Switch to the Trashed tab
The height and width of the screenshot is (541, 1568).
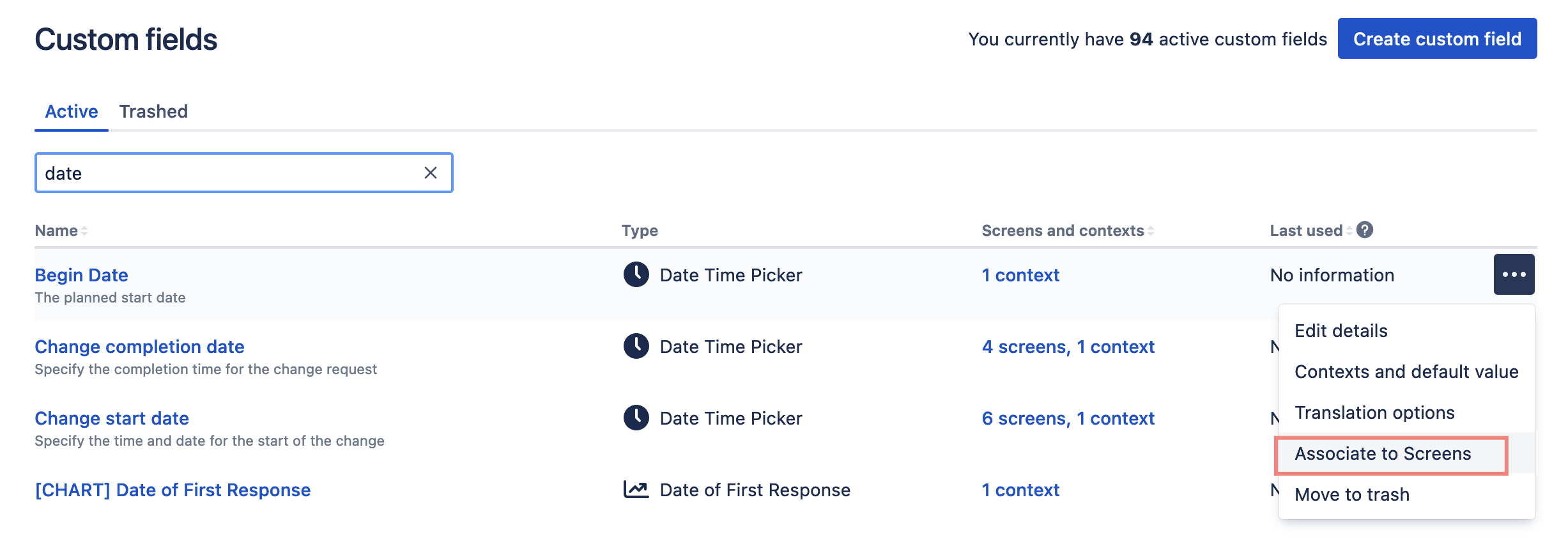click(x=153, y=111)
